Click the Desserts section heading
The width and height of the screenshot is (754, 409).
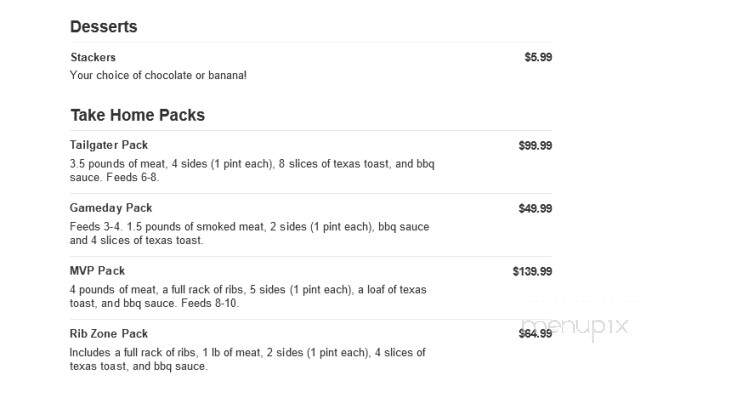tap(103, 26)
